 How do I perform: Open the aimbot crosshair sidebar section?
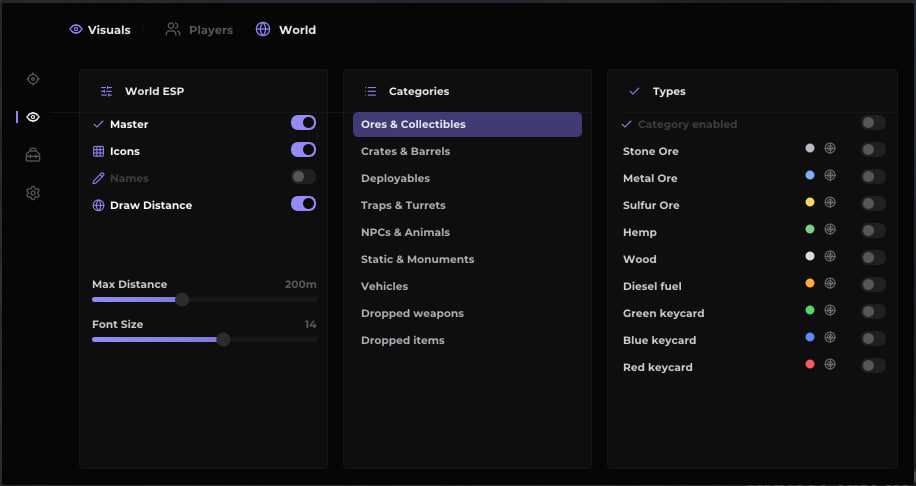(33, 79)
